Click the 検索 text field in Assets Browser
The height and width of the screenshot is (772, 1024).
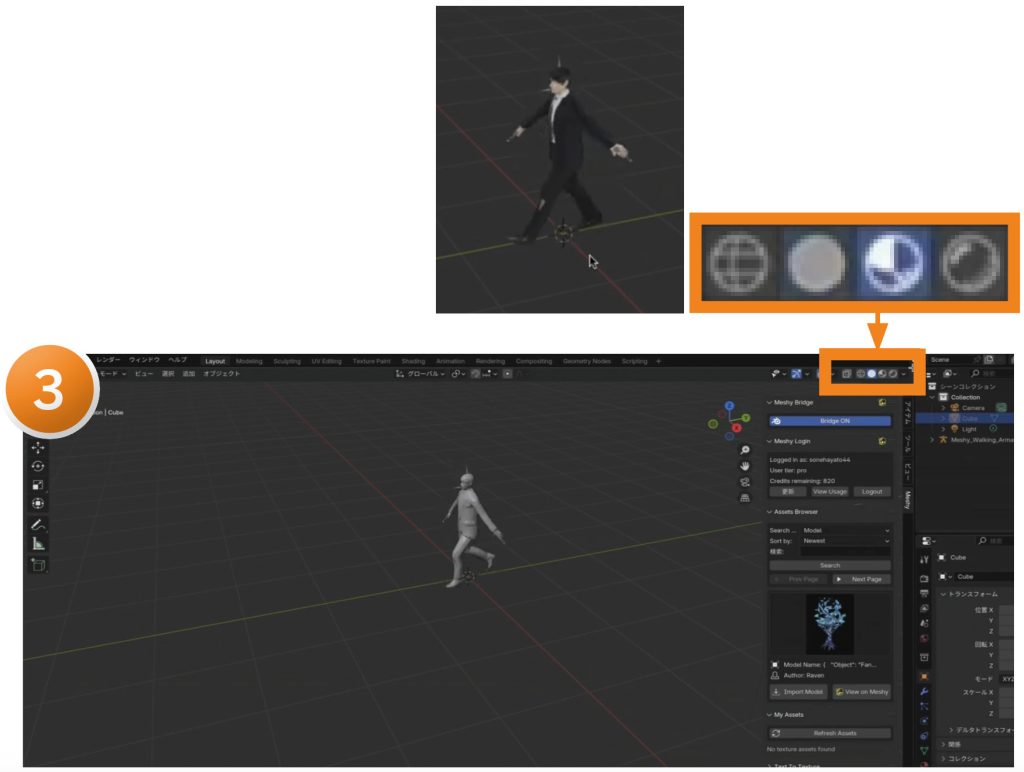[846, 552]
